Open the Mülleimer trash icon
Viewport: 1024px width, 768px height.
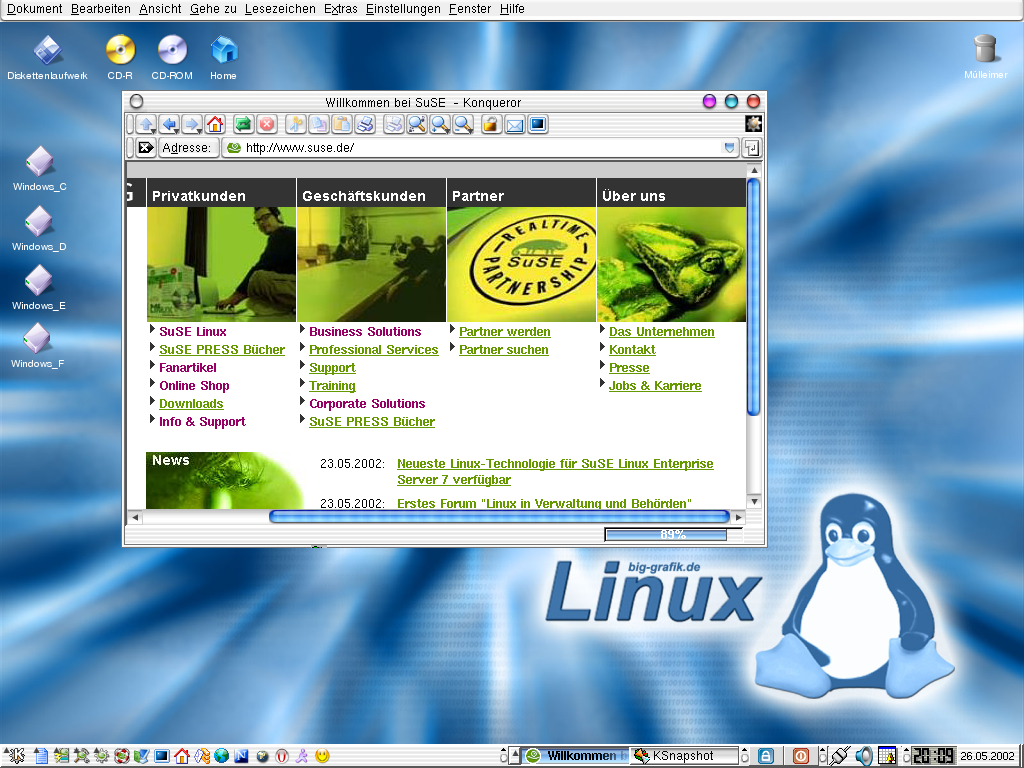(985, 57)
